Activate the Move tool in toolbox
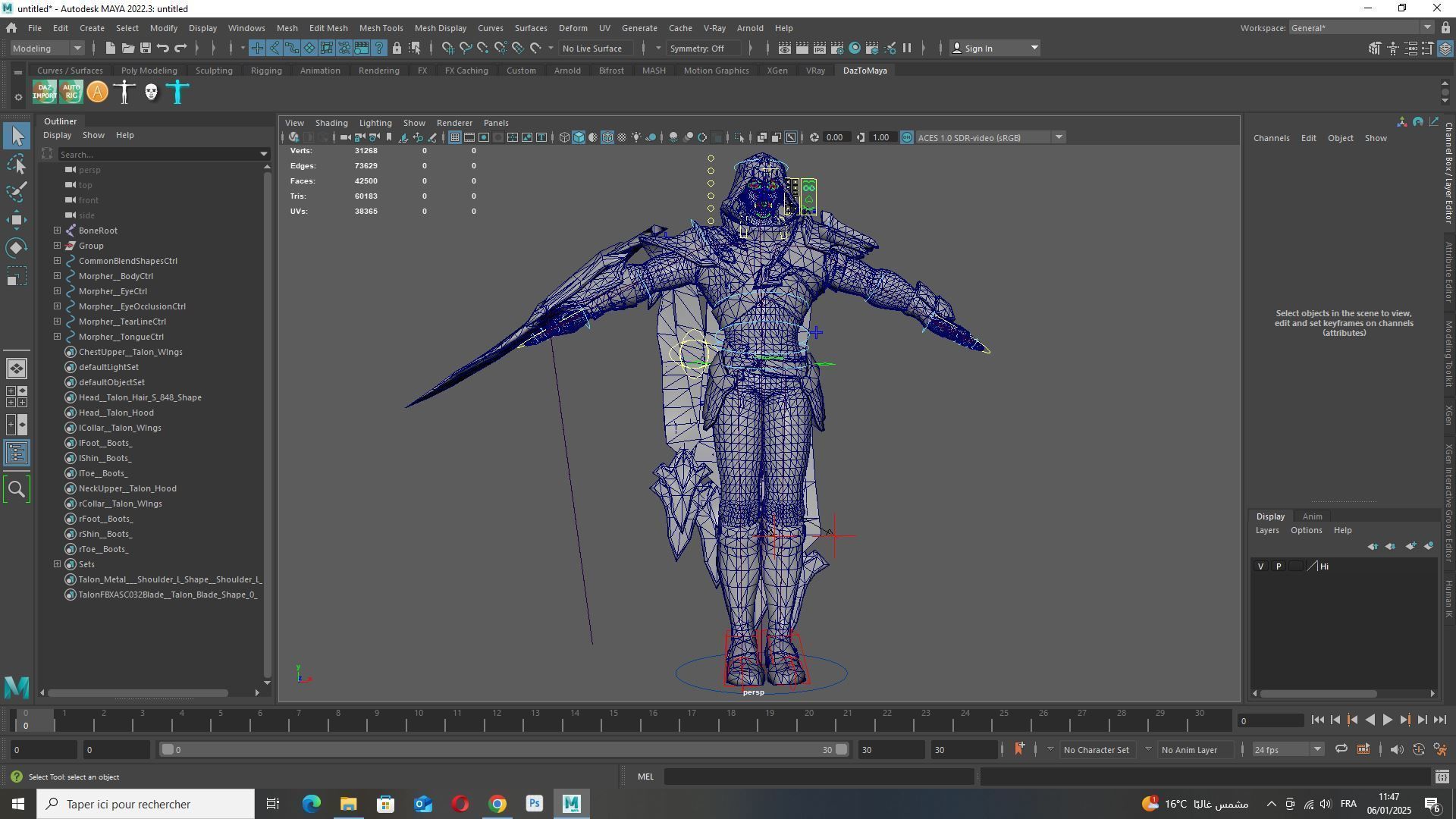Screen dimensions: 1456x819 click(17, 220)
